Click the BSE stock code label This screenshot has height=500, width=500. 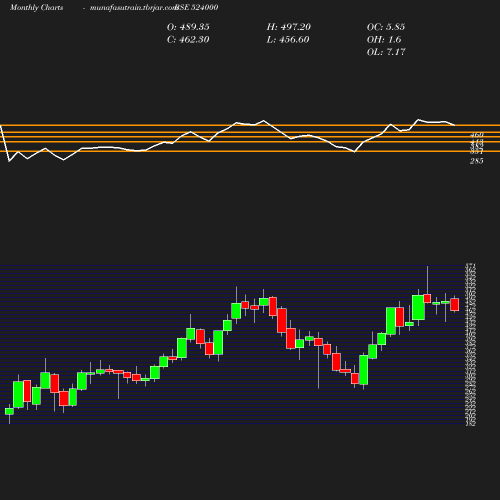coord(197,7)
